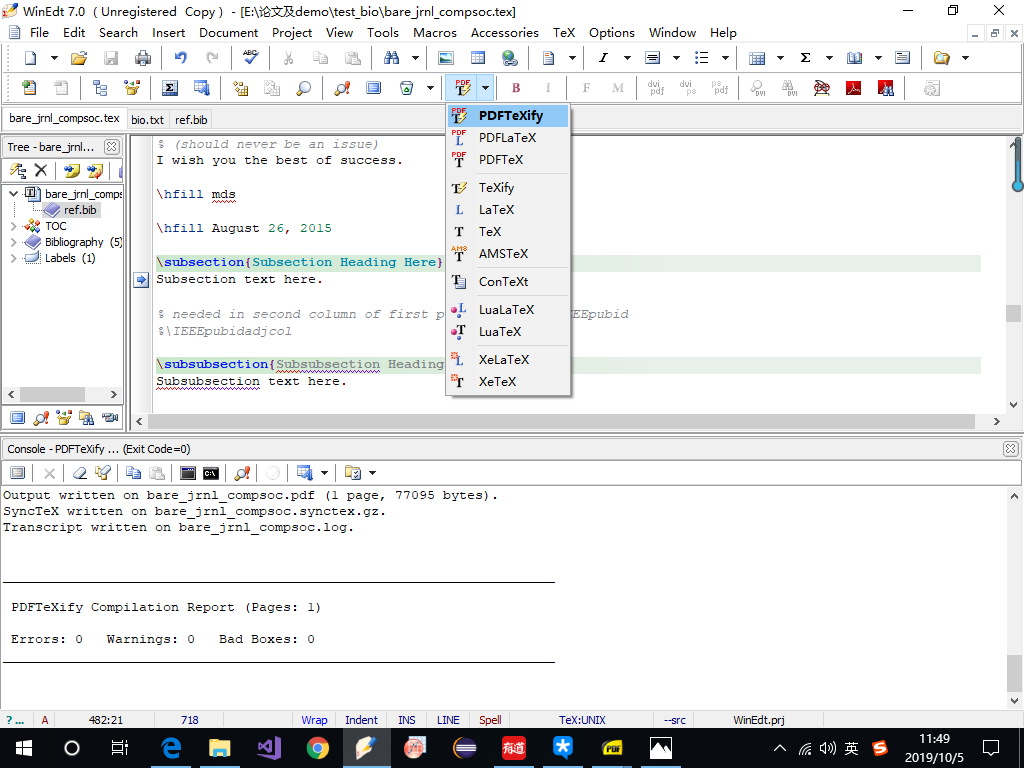Toggle --src option in status bar

pos(675,720)
